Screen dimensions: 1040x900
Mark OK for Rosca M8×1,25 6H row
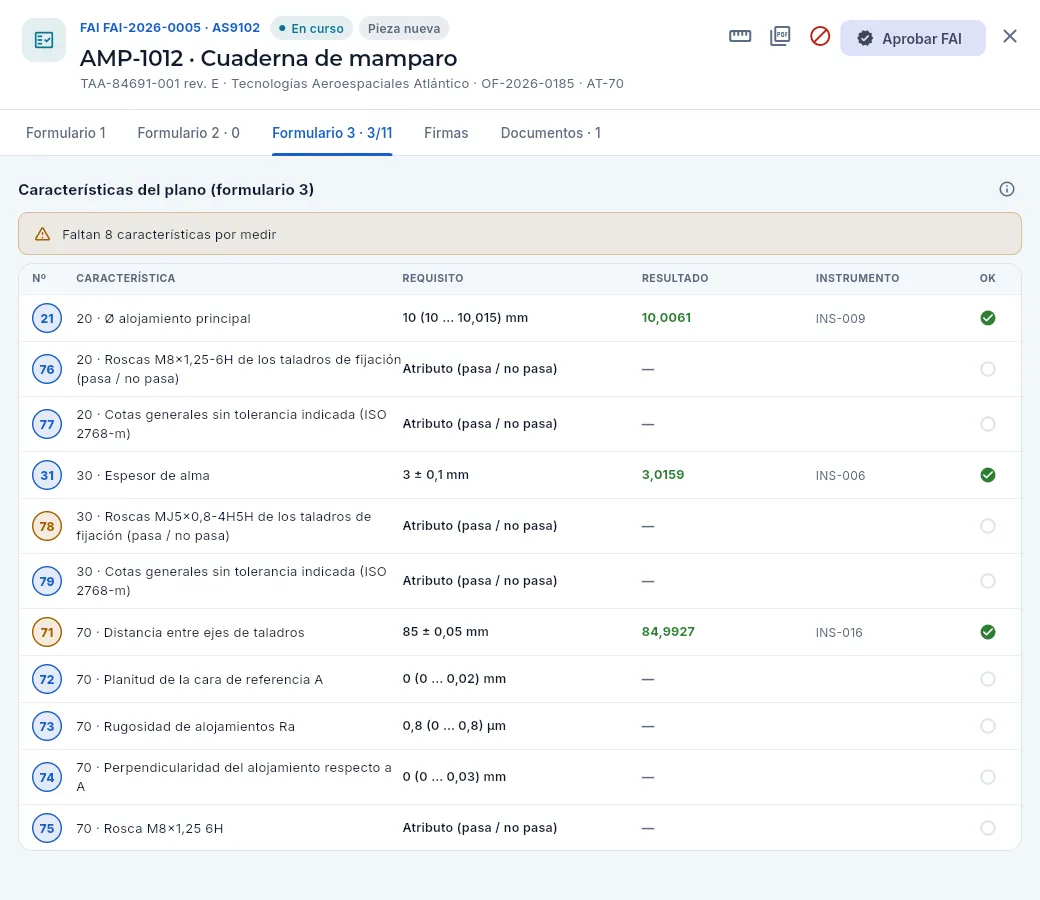pyautogui.click(x=988, y=828)
